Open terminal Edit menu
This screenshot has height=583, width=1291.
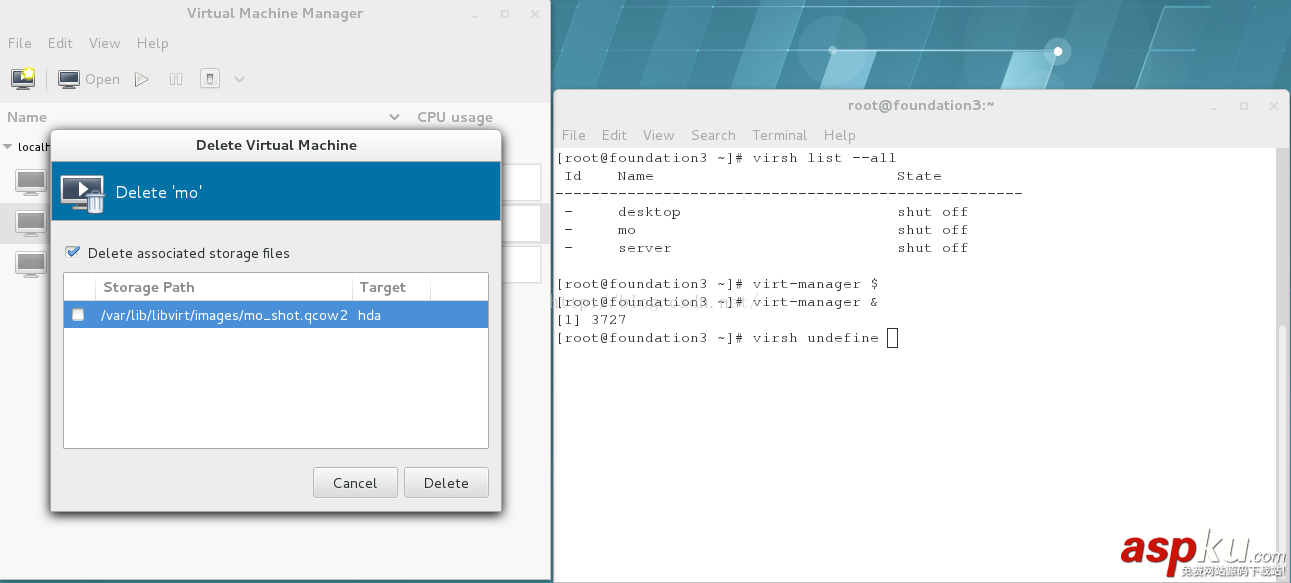pyautogui.click(x=614, y=135)
